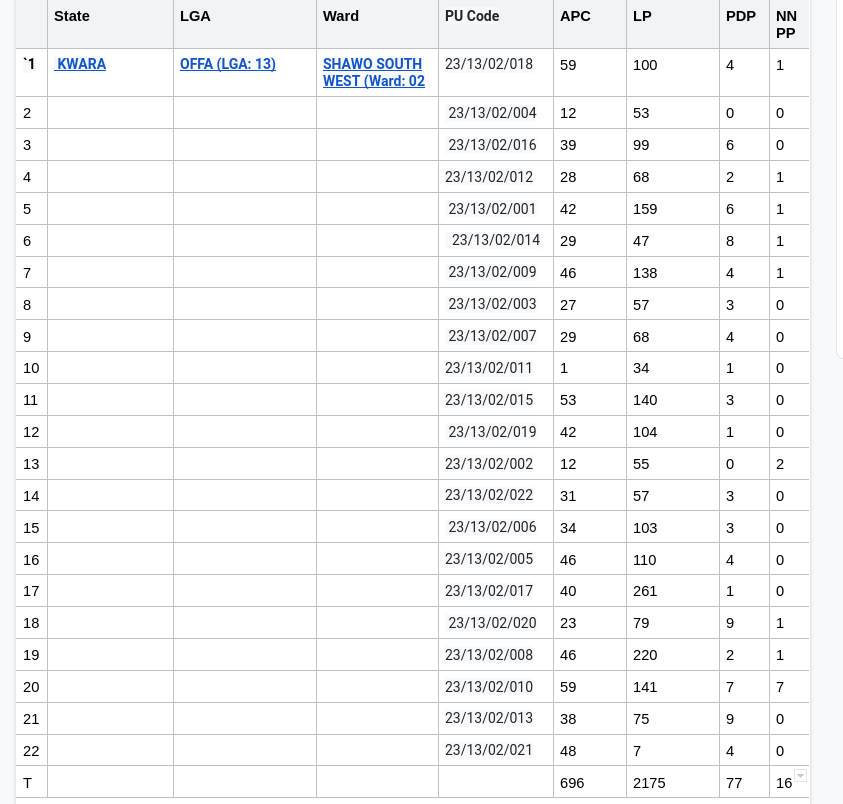
Task: Click PU code 23/13/02/009
Action: 492,272
